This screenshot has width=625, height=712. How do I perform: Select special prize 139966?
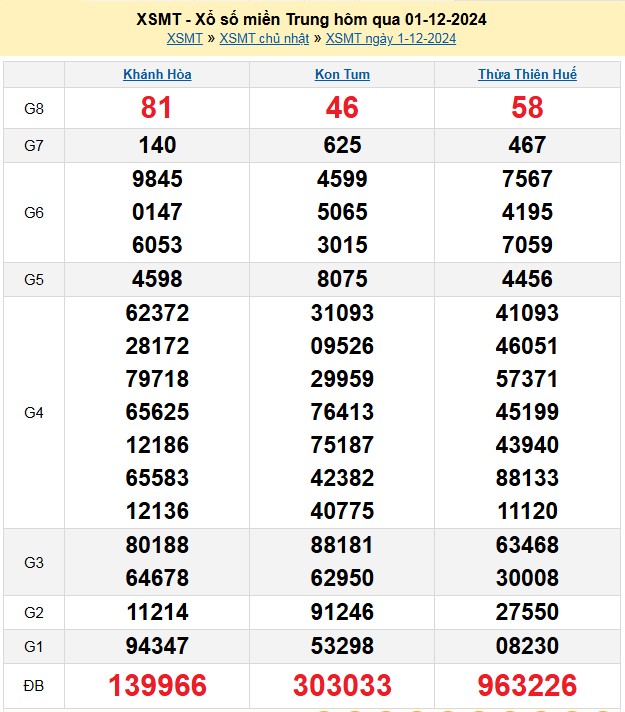point(157,685)
